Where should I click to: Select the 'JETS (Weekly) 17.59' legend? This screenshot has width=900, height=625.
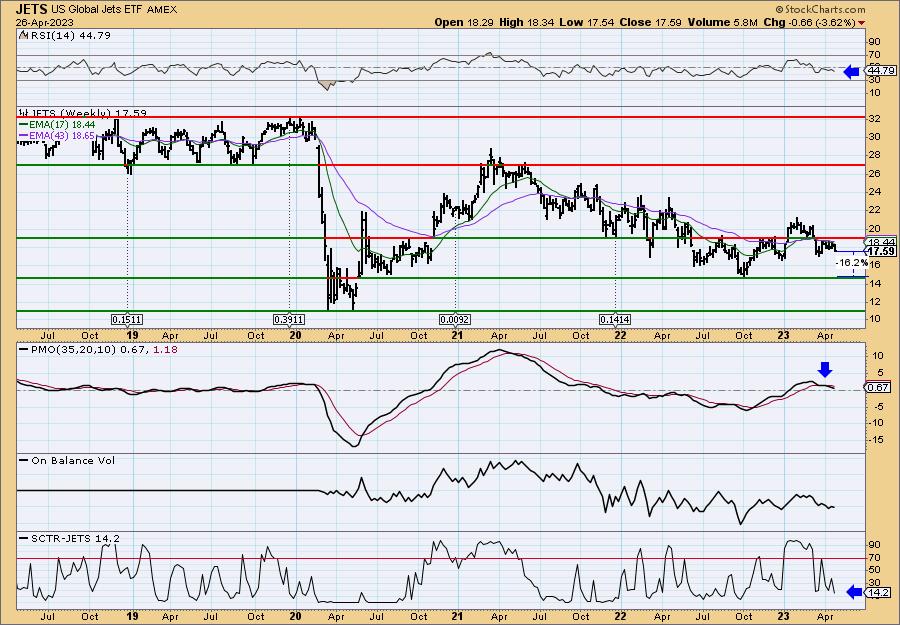point(88,113)
